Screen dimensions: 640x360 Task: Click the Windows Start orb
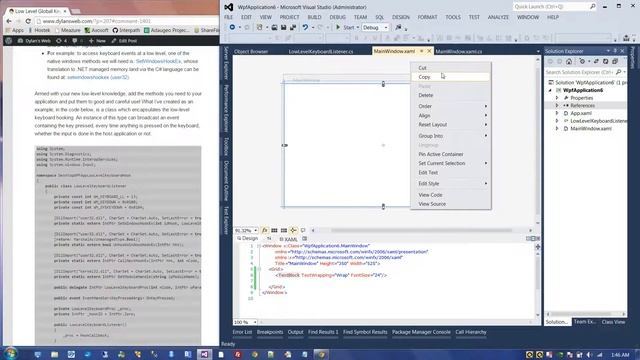click(x=10, y=353)
